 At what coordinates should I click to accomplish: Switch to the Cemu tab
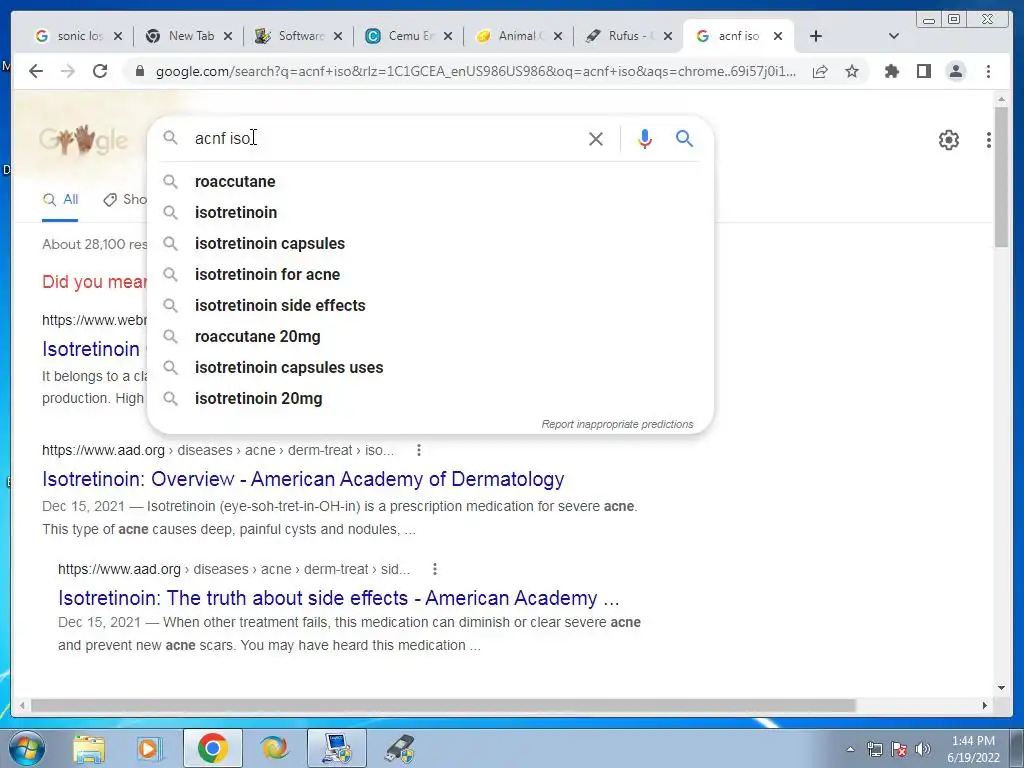coord(409,36)
